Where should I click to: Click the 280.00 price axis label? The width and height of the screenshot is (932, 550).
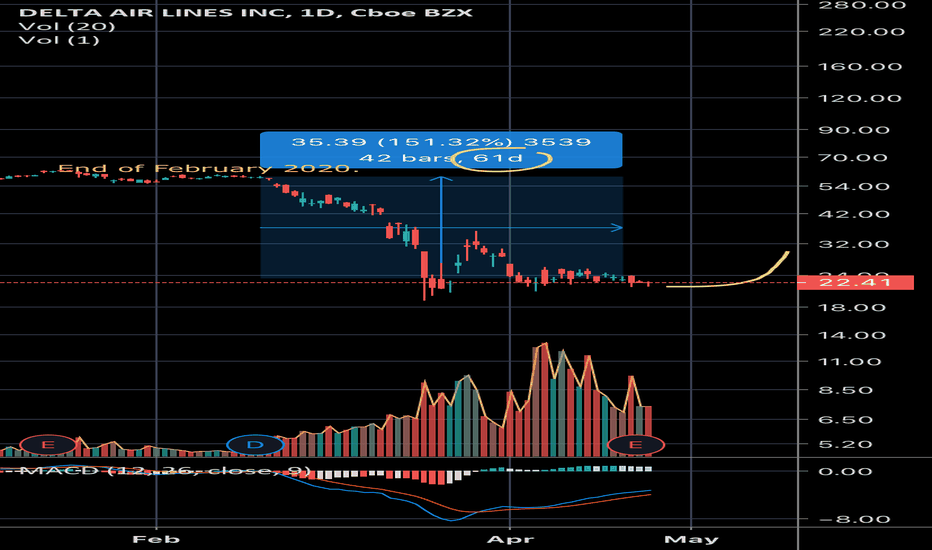[x=862, y=5]
